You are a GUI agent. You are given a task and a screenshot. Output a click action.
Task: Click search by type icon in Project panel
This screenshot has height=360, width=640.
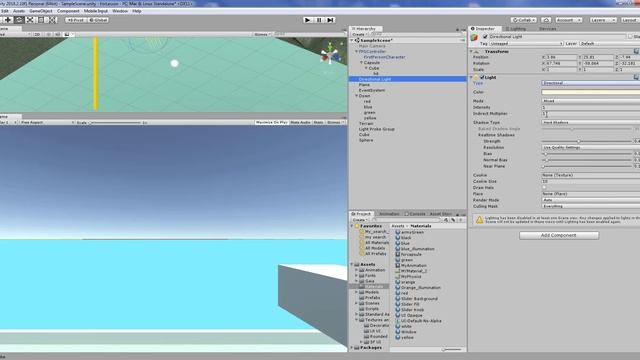(446, 220)
